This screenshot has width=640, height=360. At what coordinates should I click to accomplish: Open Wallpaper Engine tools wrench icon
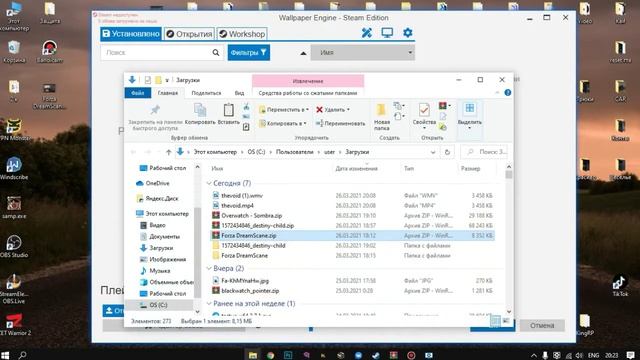[367, 33]
